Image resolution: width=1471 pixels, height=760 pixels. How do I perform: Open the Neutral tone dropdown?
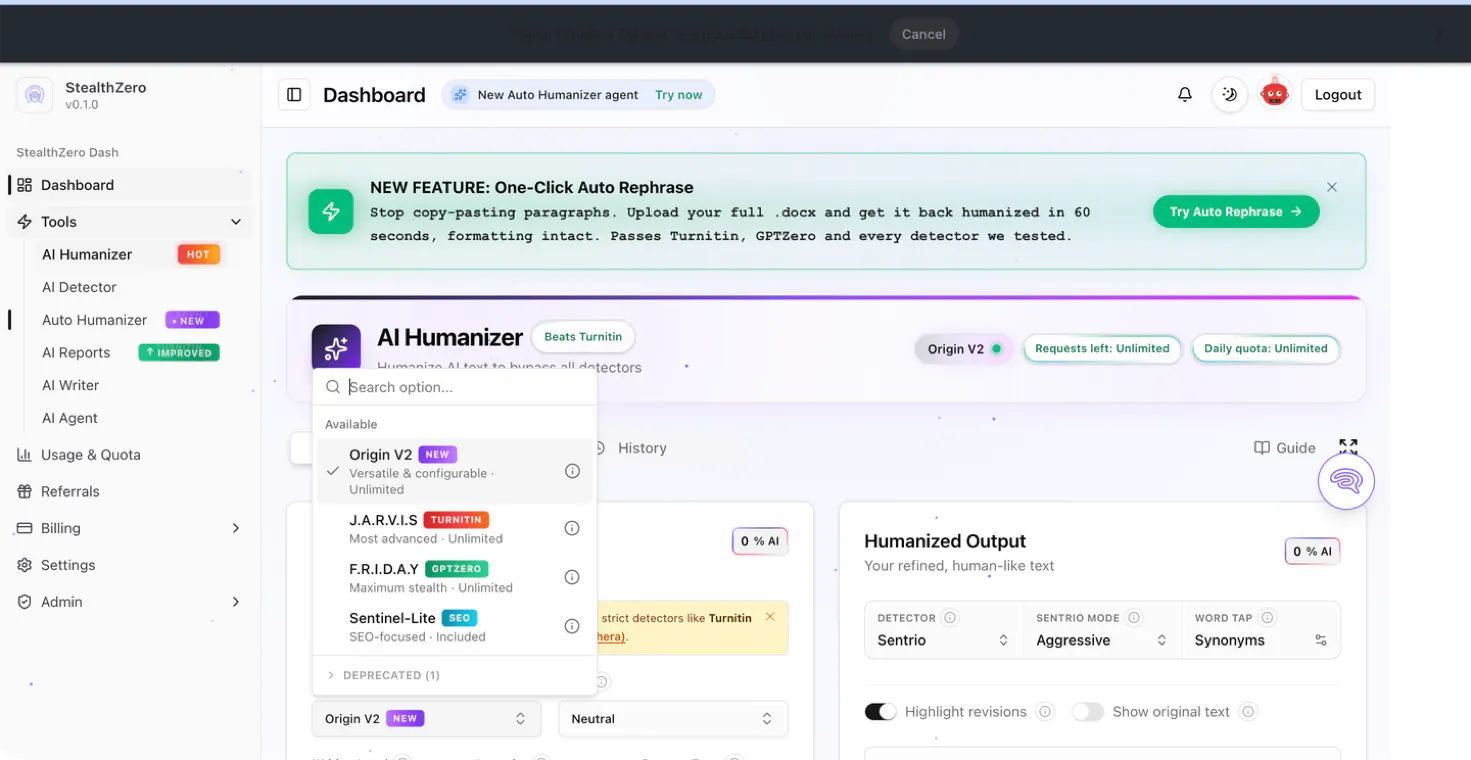673,719
